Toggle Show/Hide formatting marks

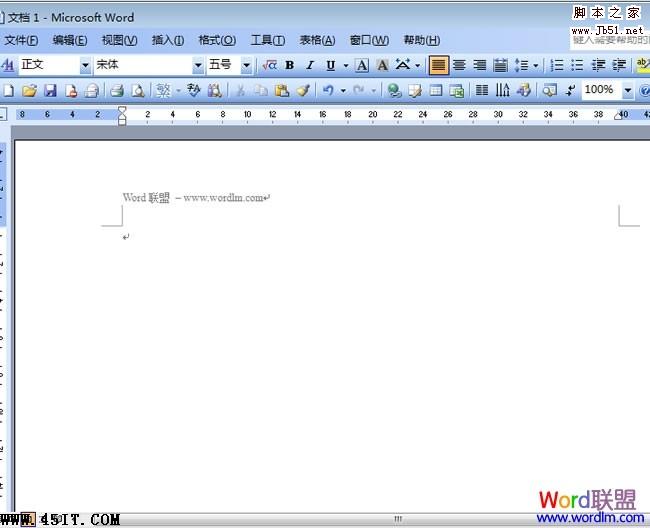pos(570,90)
